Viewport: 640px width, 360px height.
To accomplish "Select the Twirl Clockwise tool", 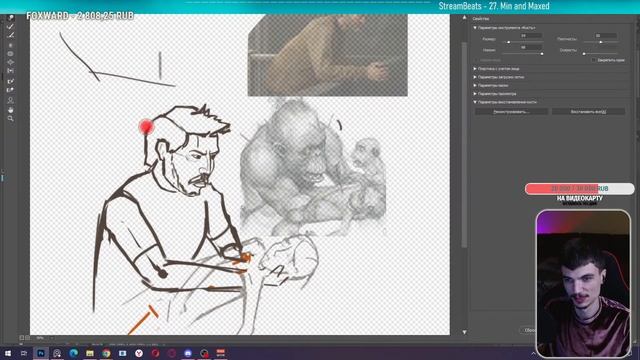I will tap(11, 45).
